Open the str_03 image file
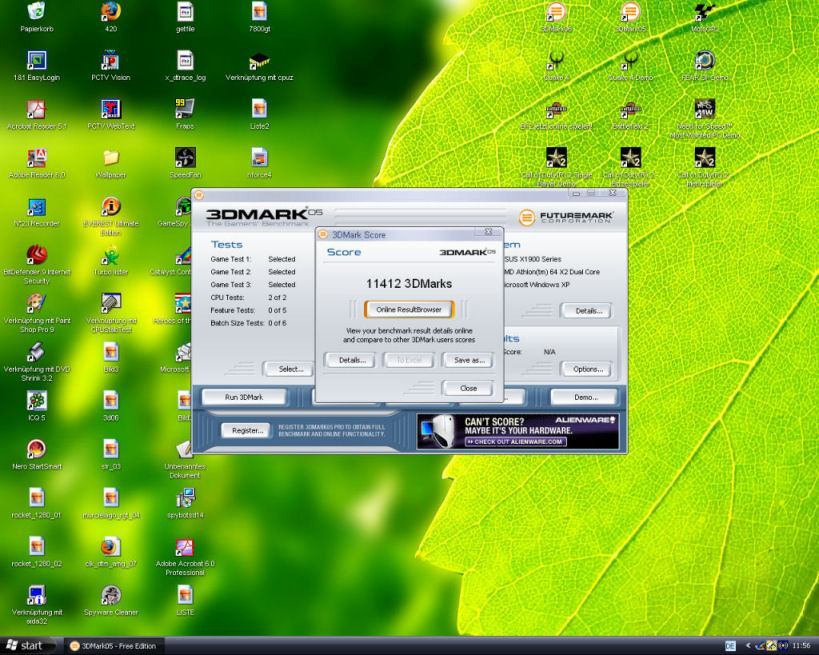 point(111,449)
